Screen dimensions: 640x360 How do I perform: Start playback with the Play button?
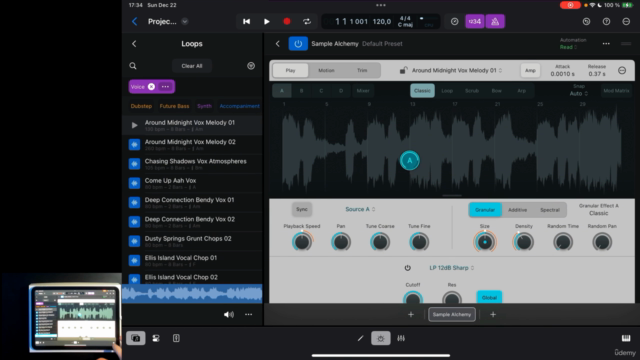[x=267, y=22]
